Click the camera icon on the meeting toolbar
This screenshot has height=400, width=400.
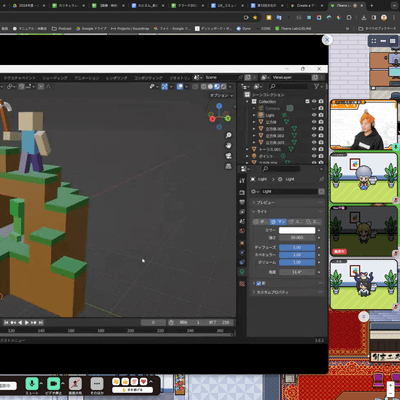click(54, 384)
